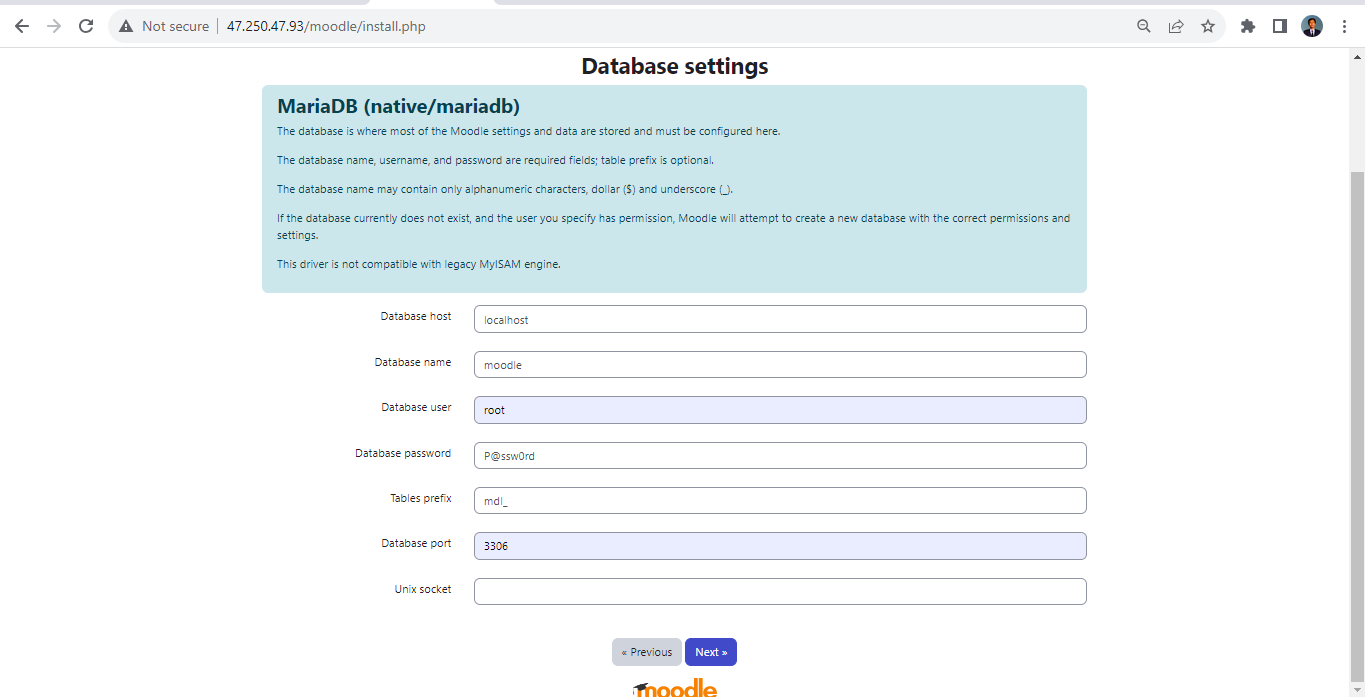
Task: Click the "Database name" label
Action: click(x=413, y=362)
